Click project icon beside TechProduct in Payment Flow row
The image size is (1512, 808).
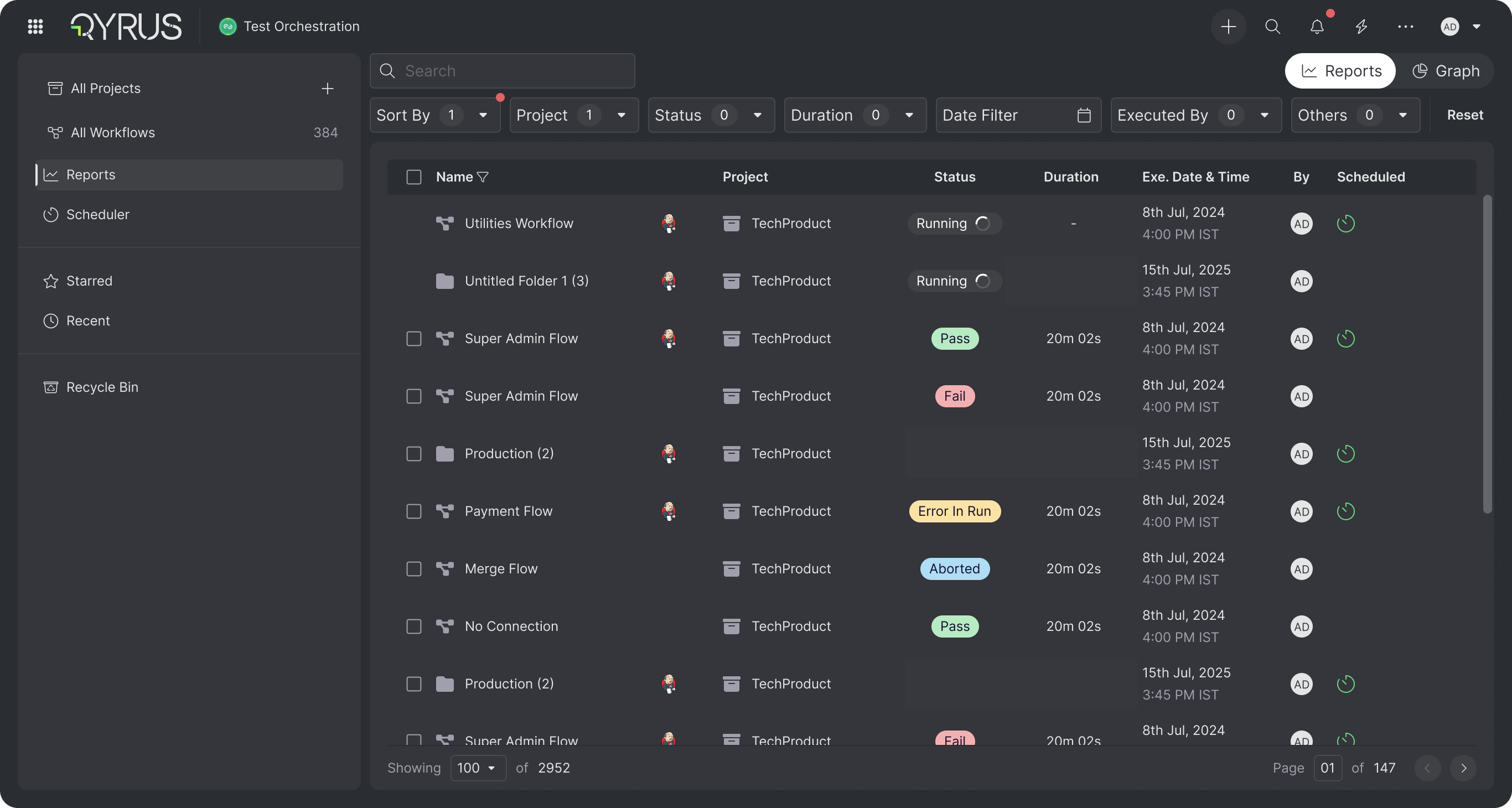731,511
